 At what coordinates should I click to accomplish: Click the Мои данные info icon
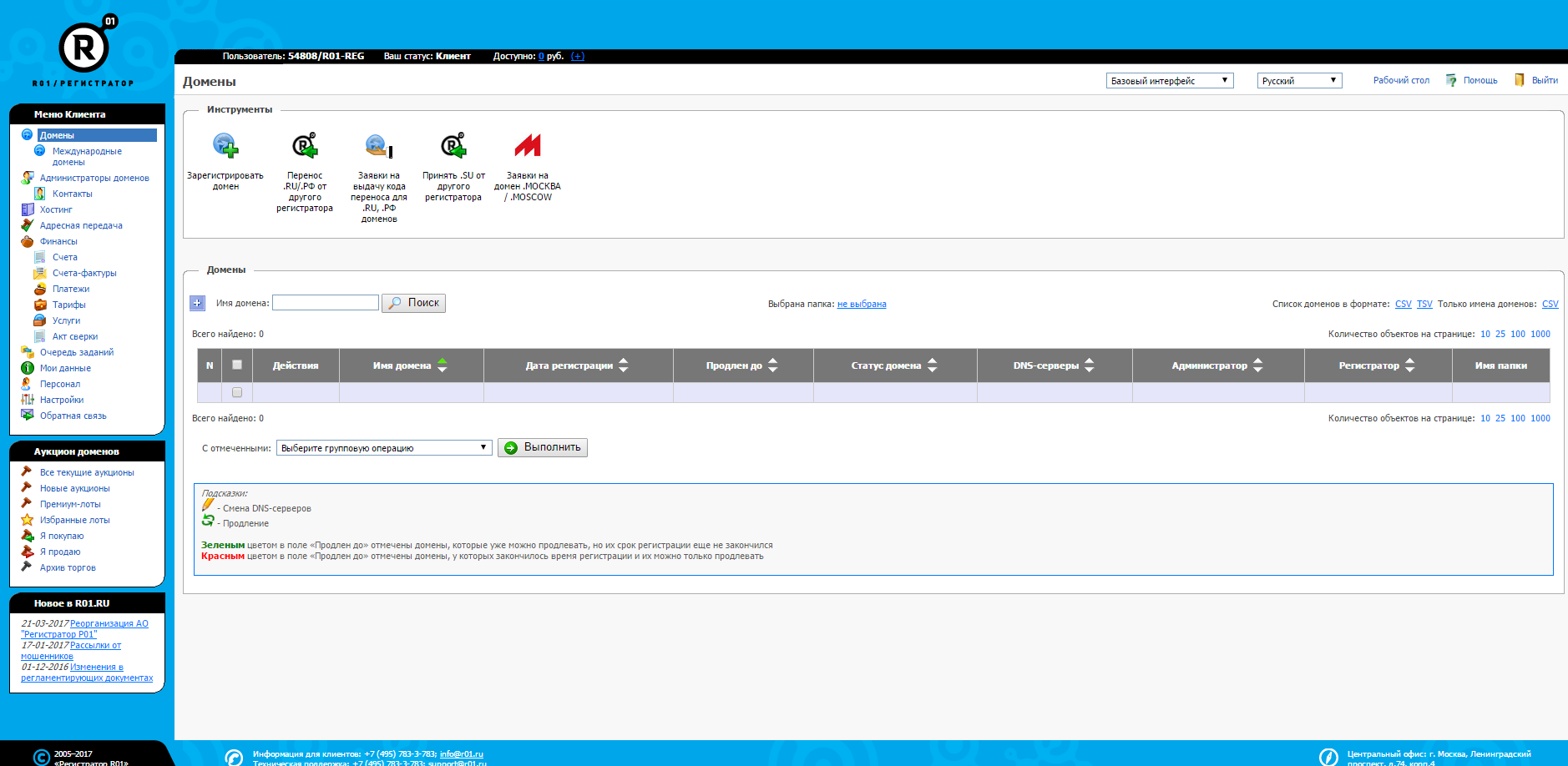click(x=28, y=368)
